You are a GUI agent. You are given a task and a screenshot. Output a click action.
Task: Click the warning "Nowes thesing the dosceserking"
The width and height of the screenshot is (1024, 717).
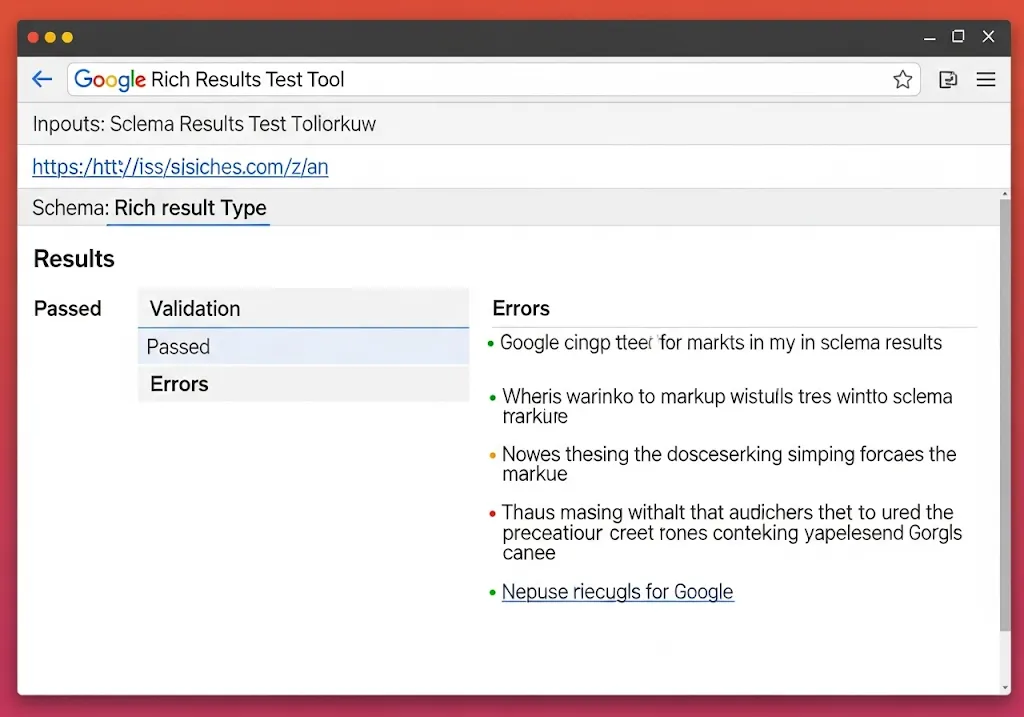click(729, 464)
